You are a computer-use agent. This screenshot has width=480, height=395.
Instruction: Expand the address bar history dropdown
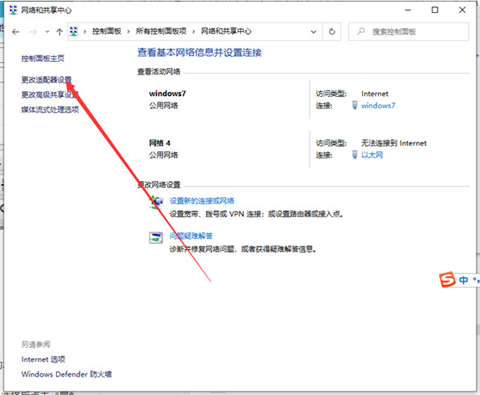tap(313, 32)
